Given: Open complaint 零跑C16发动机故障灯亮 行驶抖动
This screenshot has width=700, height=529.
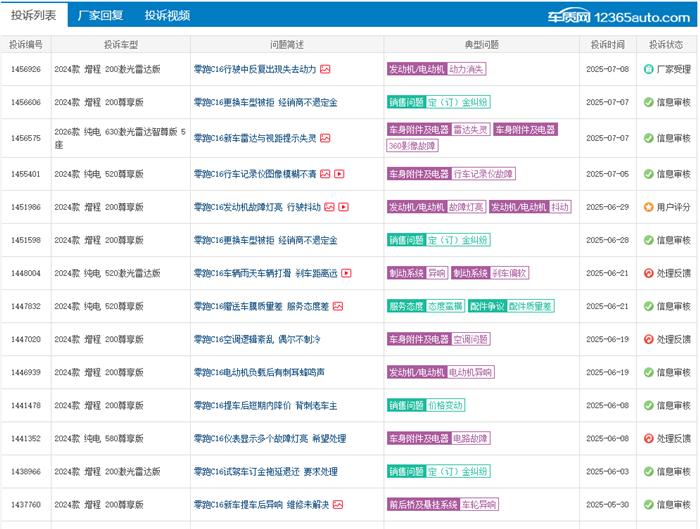Looking at the screenshot, I should 257,207.
